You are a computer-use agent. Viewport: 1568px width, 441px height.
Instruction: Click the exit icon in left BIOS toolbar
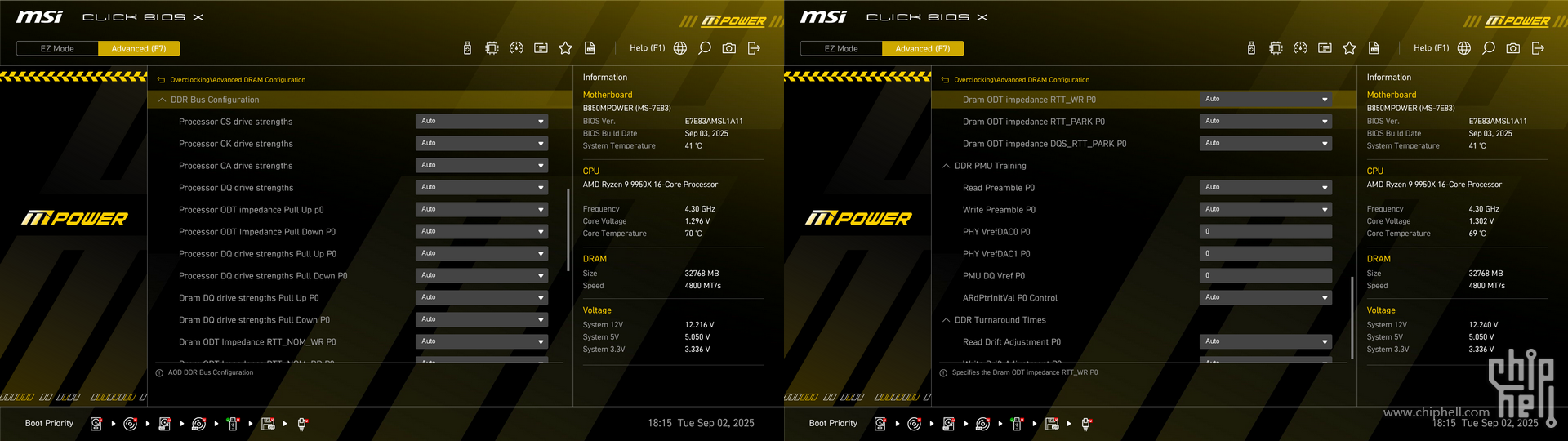(x=754, y=48)
